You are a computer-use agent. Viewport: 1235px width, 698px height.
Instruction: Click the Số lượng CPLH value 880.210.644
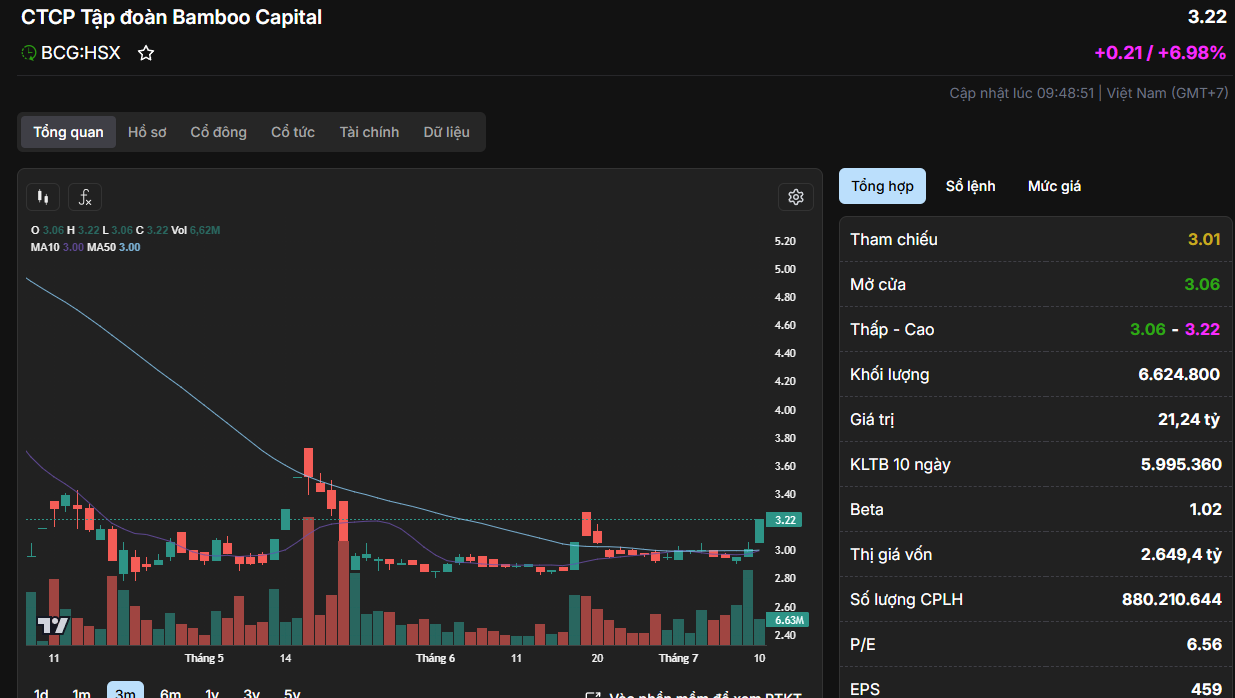click(1172, 599)
